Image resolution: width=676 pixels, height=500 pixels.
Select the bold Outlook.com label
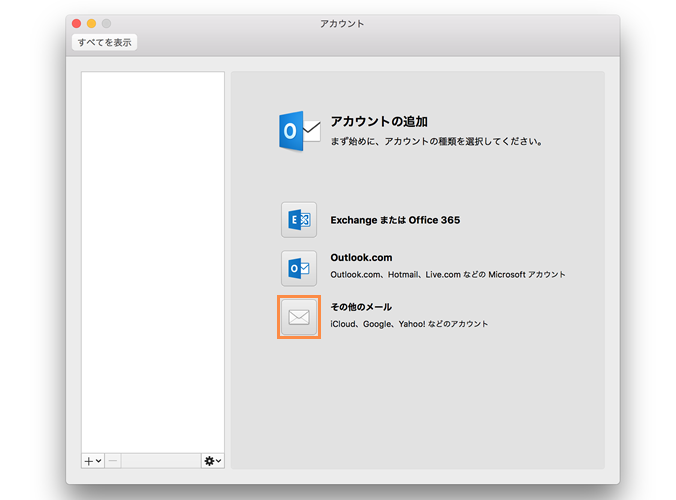click(362, 258)
